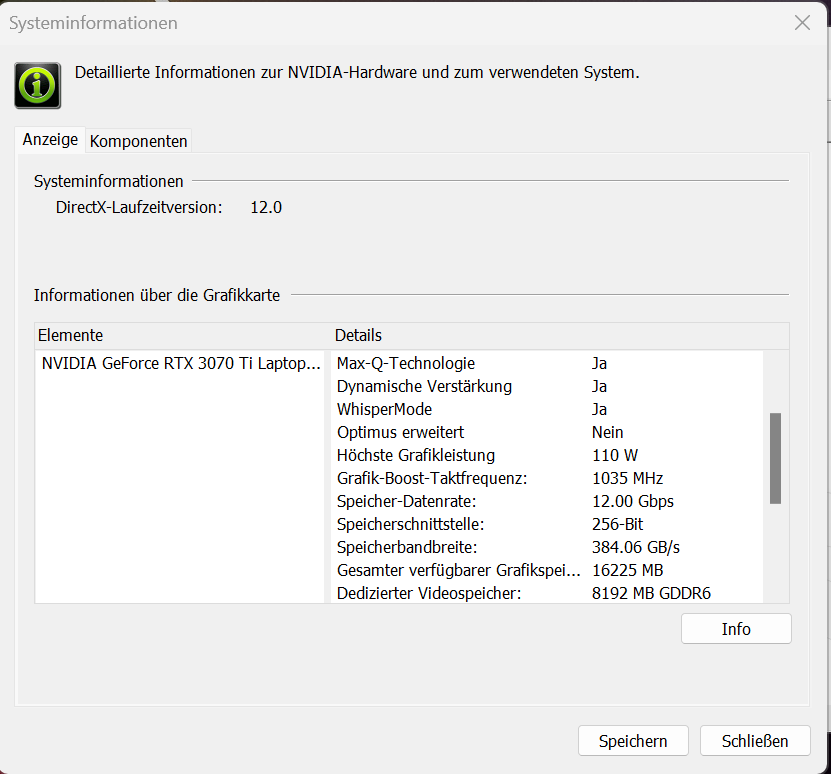Screen dimensions: 831x774
Task: Click the DirectX-Laufzeitversion label
Action: coord(139,207)
